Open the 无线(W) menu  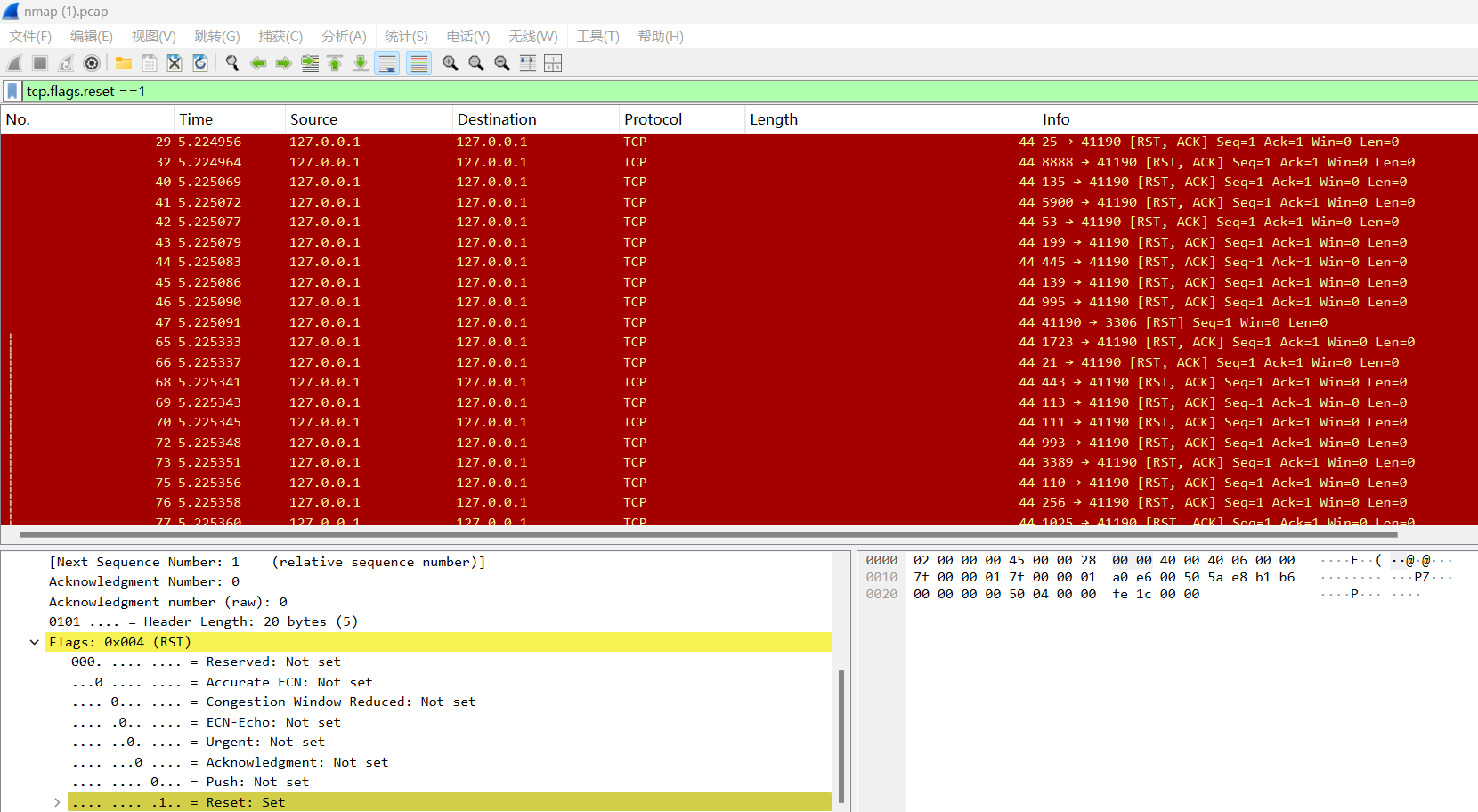coord(533,37)
